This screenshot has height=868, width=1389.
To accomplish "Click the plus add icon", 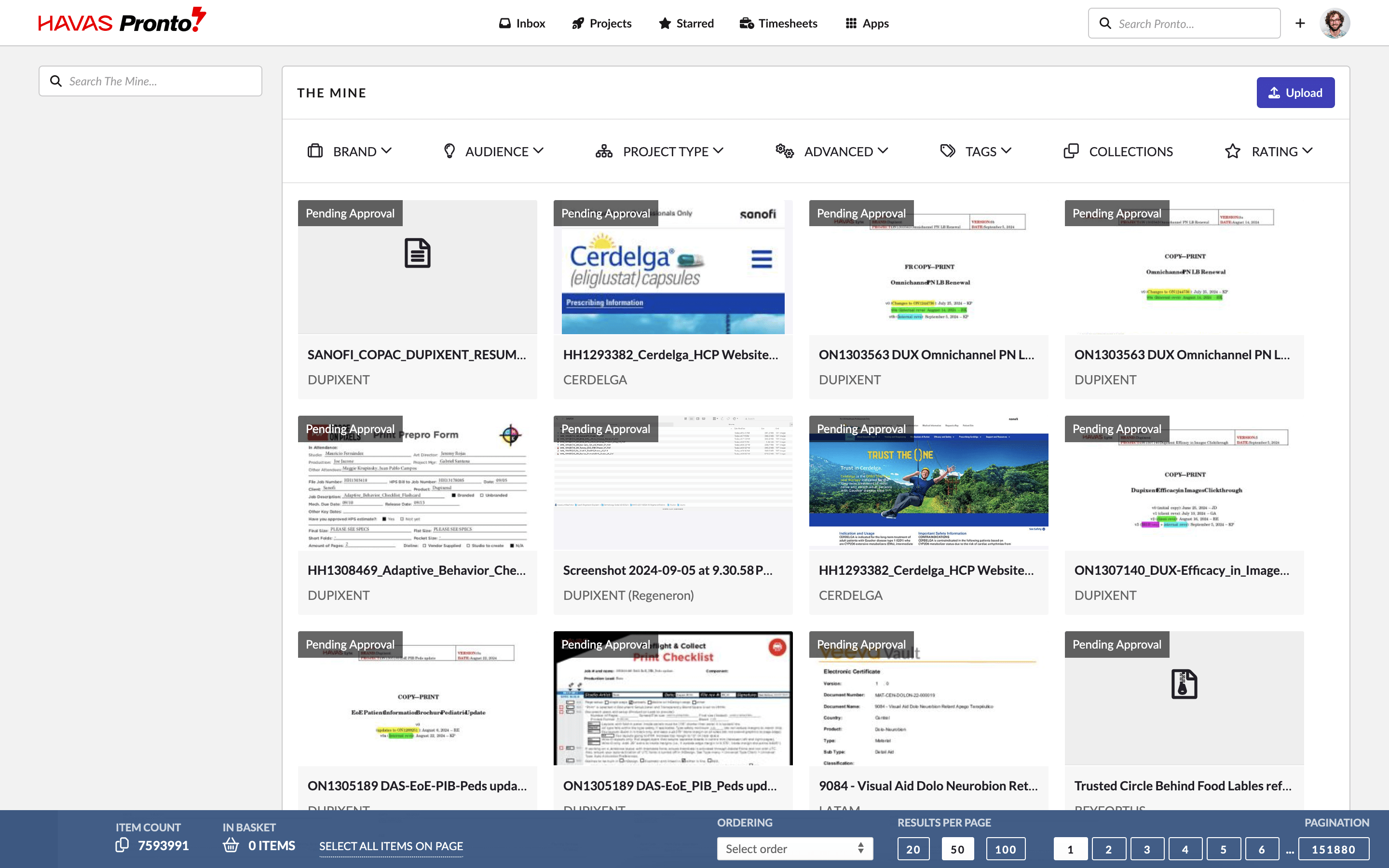I will [1300, 23].
